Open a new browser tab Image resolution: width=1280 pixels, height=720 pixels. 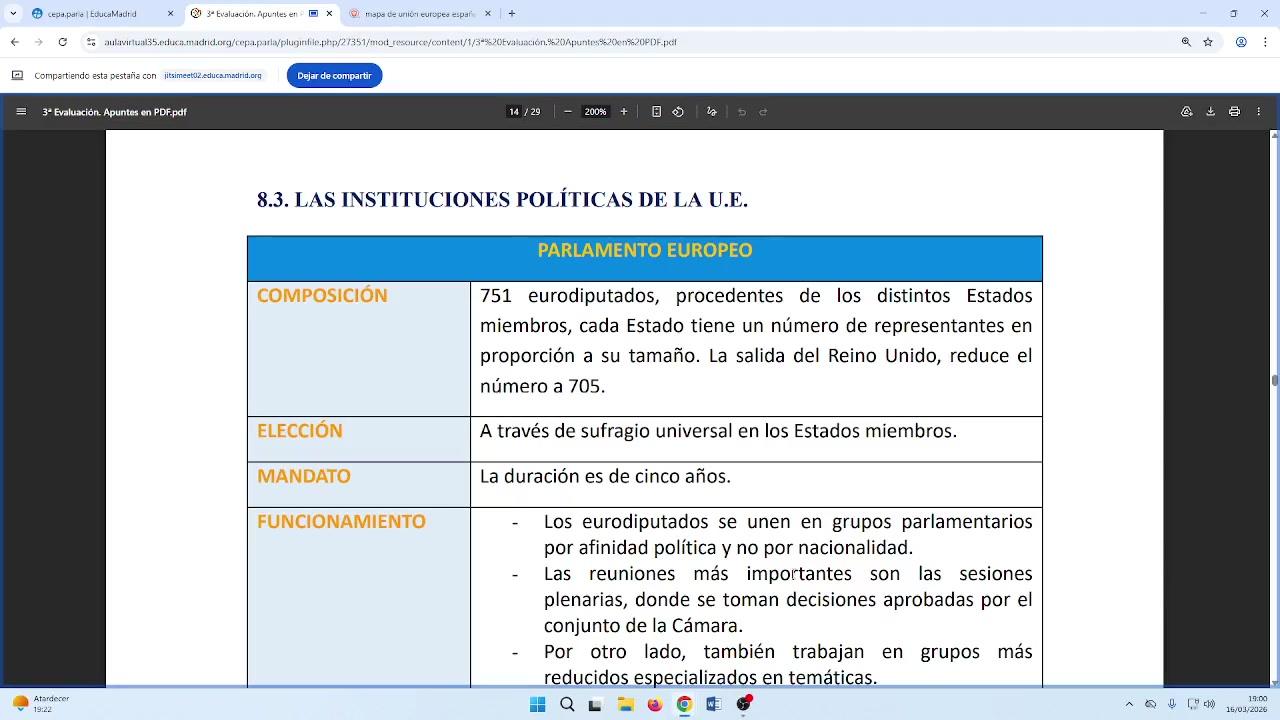(x=512, y=14)
